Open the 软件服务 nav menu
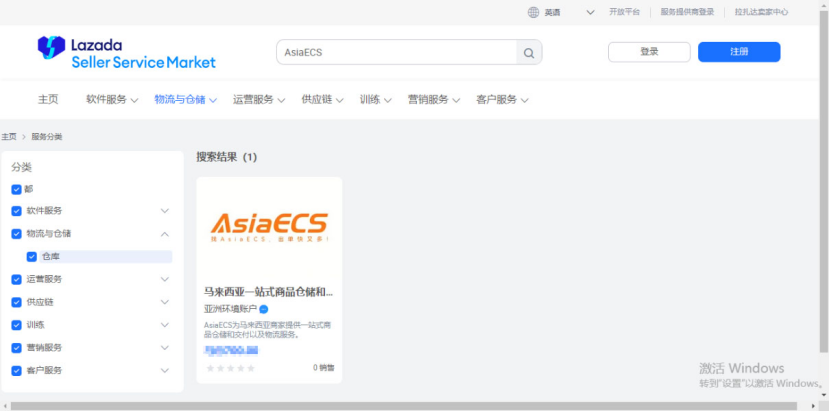This screenshot has width=829, height=411. click(112, 99)
